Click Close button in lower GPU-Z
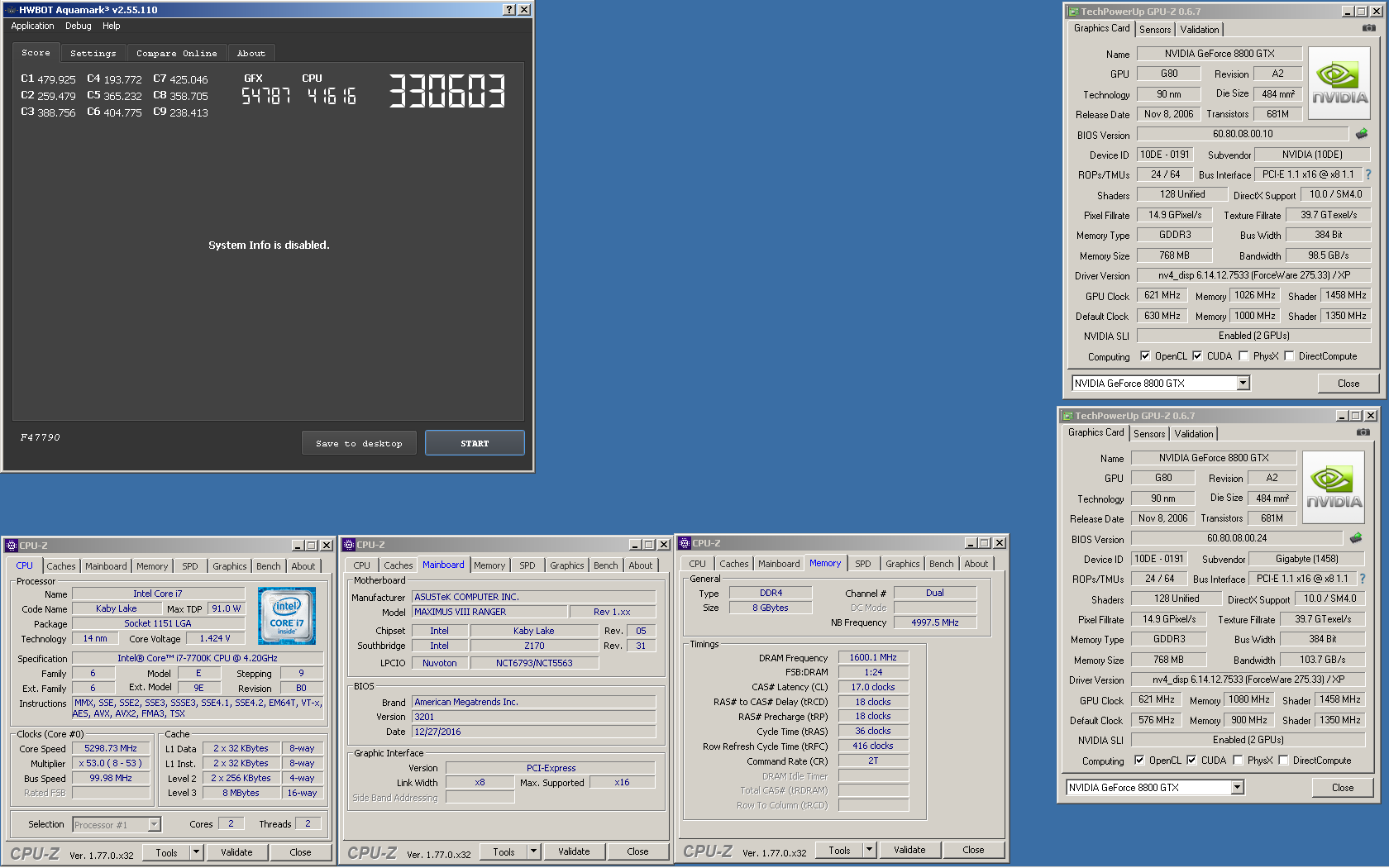 coord(1343,788)
